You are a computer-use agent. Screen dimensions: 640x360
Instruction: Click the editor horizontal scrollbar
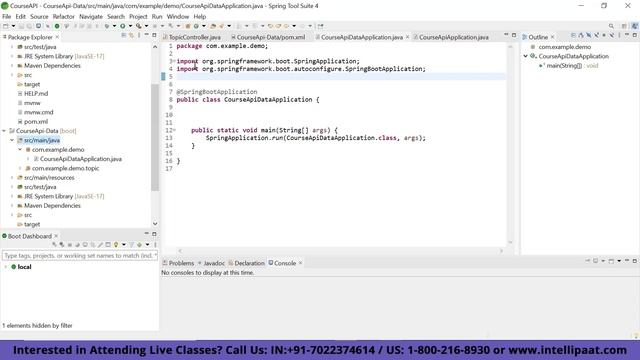(341, 251)
